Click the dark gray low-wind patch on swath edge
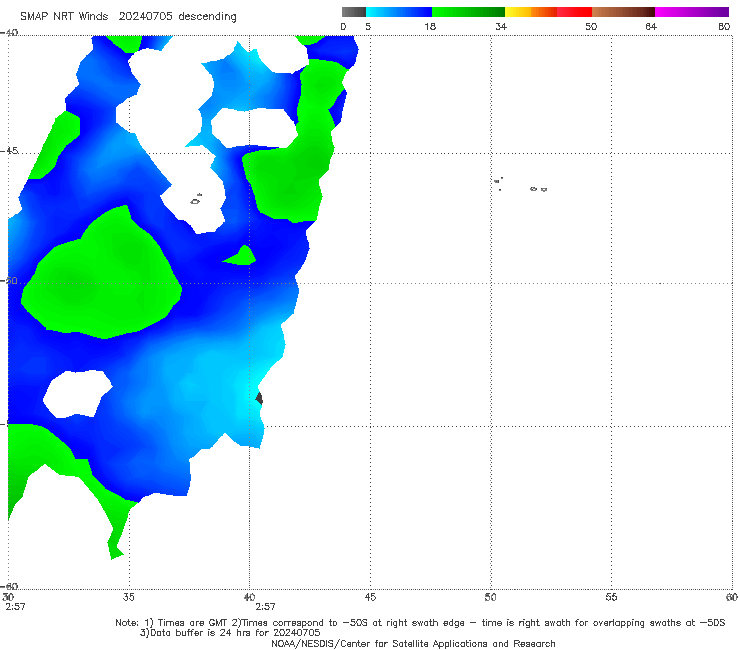This screenshot has height=650, width=740. click(x=259, y=398)
